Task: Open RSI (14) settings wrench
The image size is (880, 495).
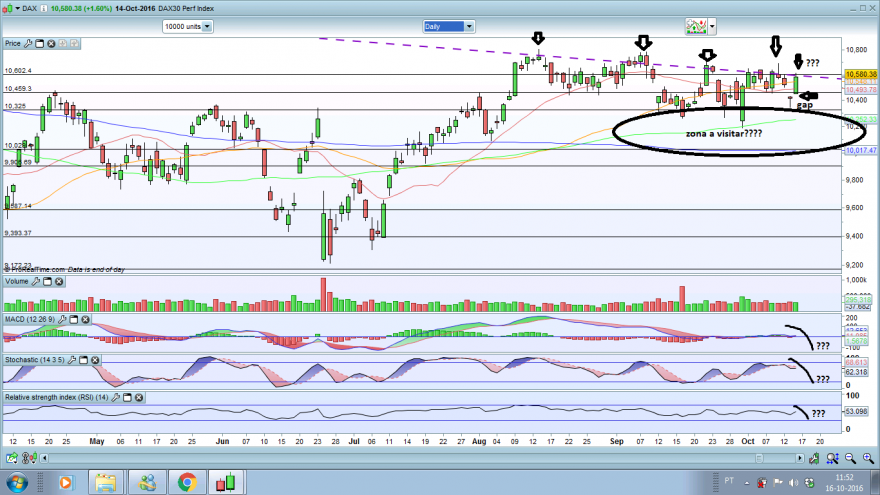Action: point(115,397)
